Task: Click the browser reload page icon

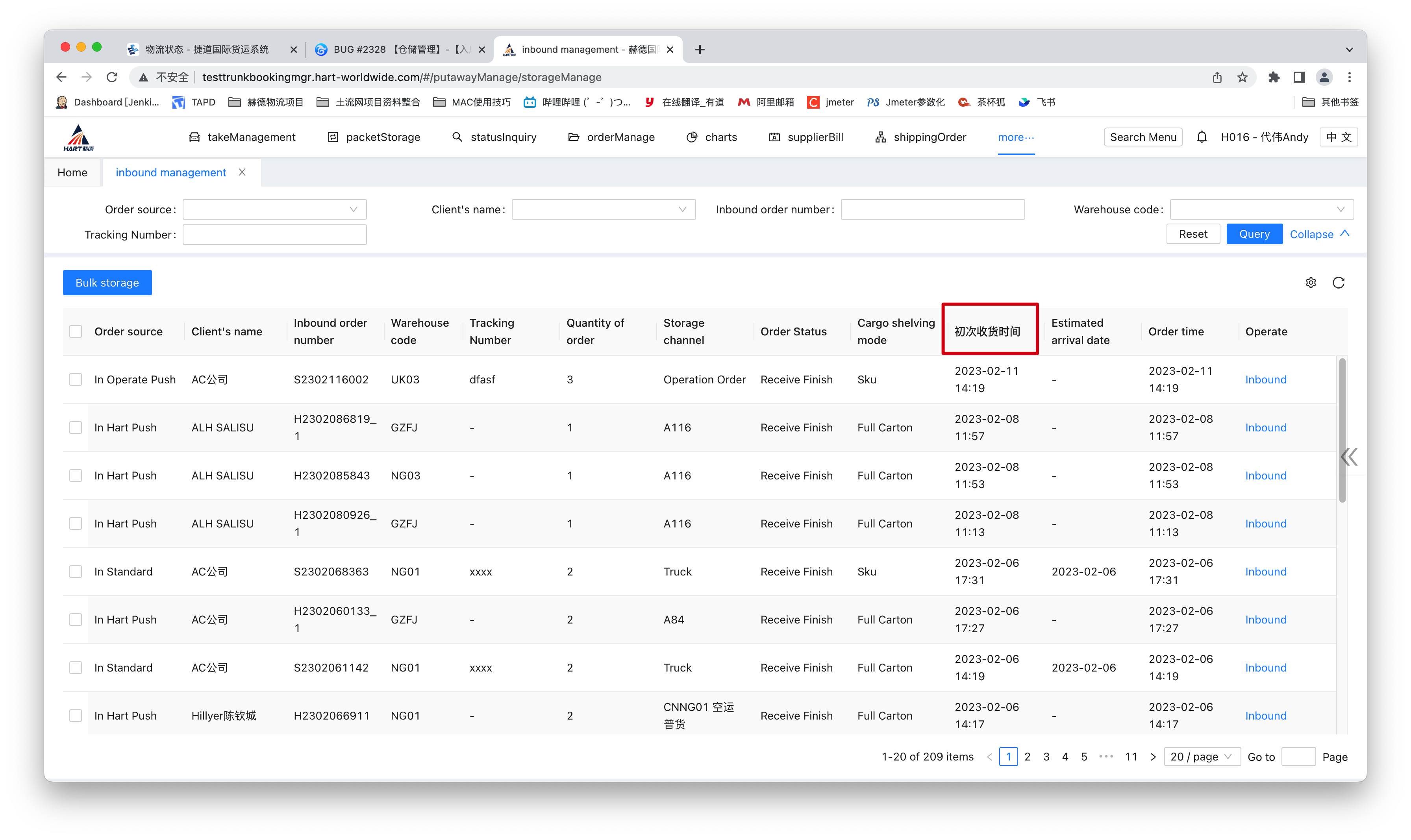Action: pos(112,77)
